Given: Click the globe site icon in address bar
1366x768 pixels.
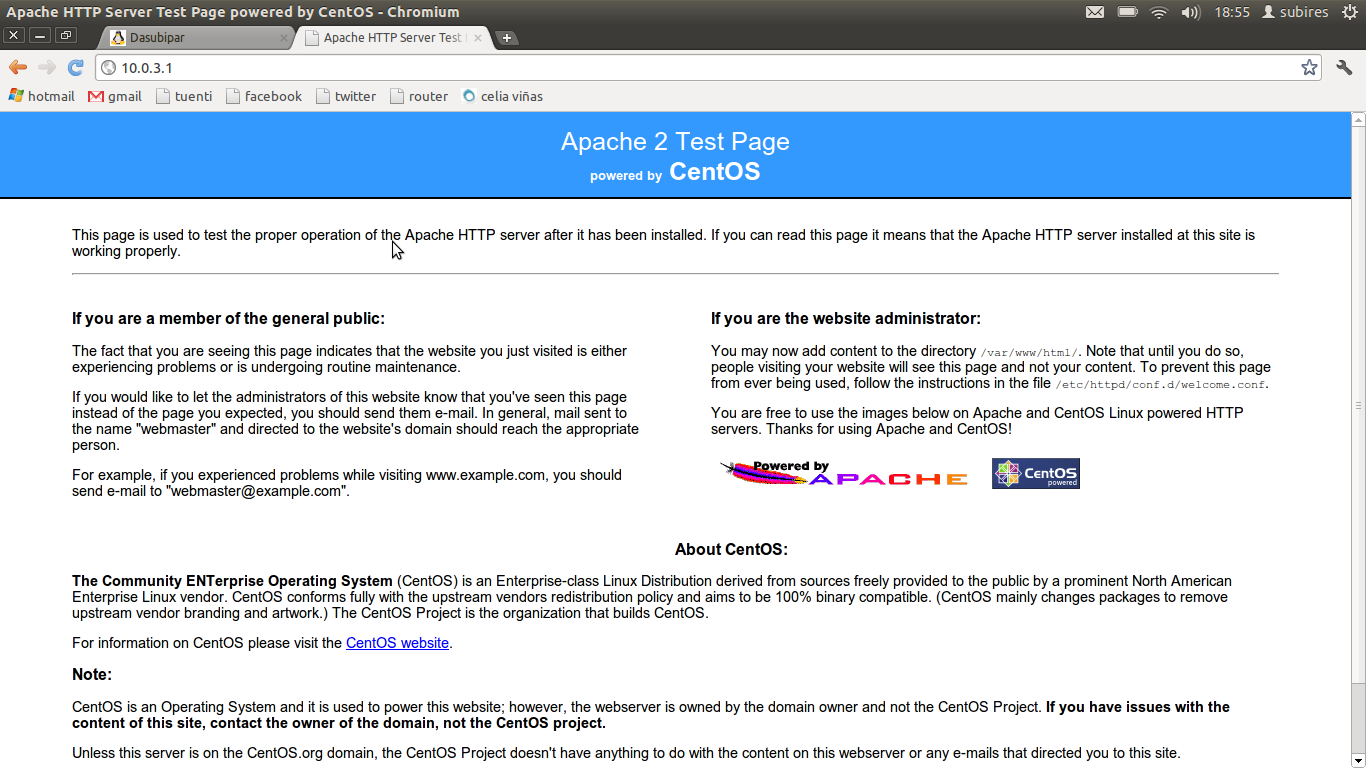Looking at the screenshot, I should coord(108,68).
